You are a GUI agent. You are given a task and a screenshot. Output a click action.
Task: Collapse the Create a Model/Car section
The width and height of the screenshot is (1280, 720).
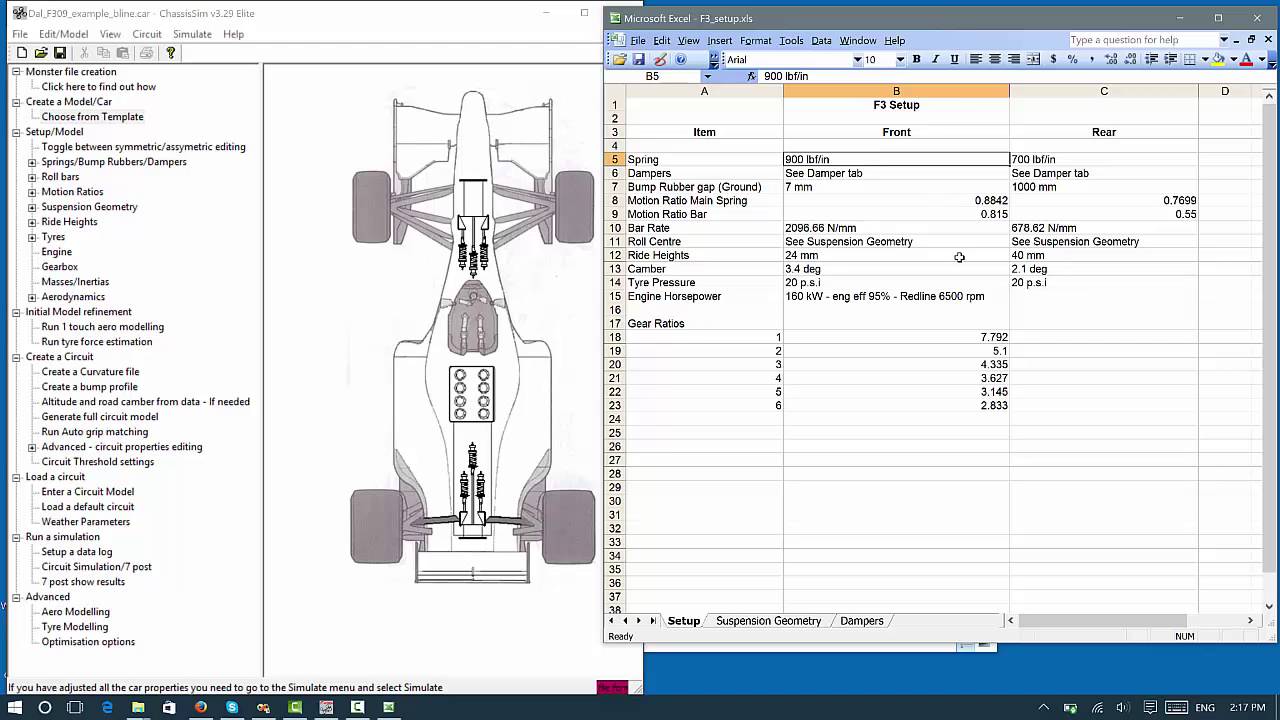[16, 102]
